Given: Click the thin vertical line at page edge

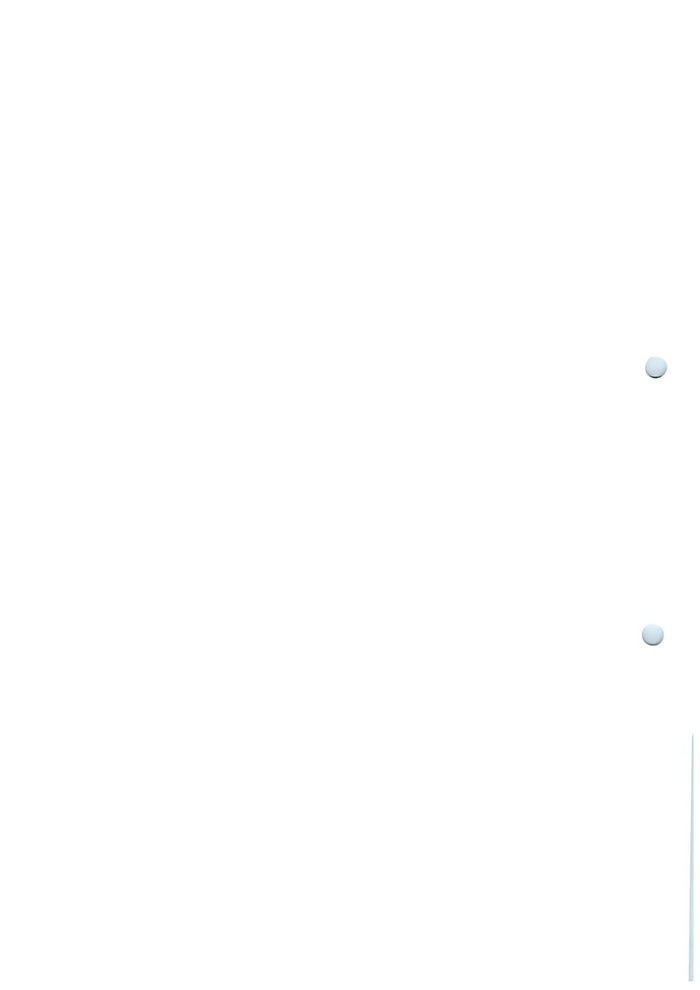Looking at the screenshot, I should 692,856.
